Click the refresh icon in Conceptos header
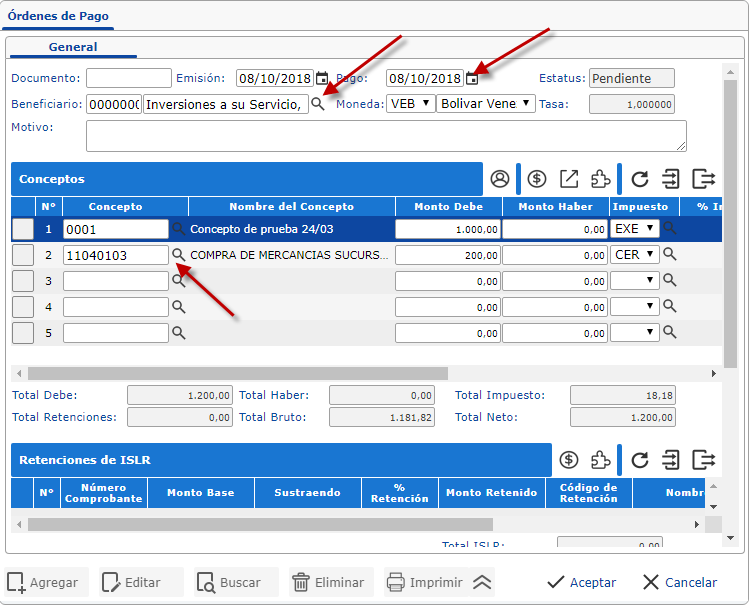Image resolution: width=752 pixels, height=605 pixels. [640, 179]
